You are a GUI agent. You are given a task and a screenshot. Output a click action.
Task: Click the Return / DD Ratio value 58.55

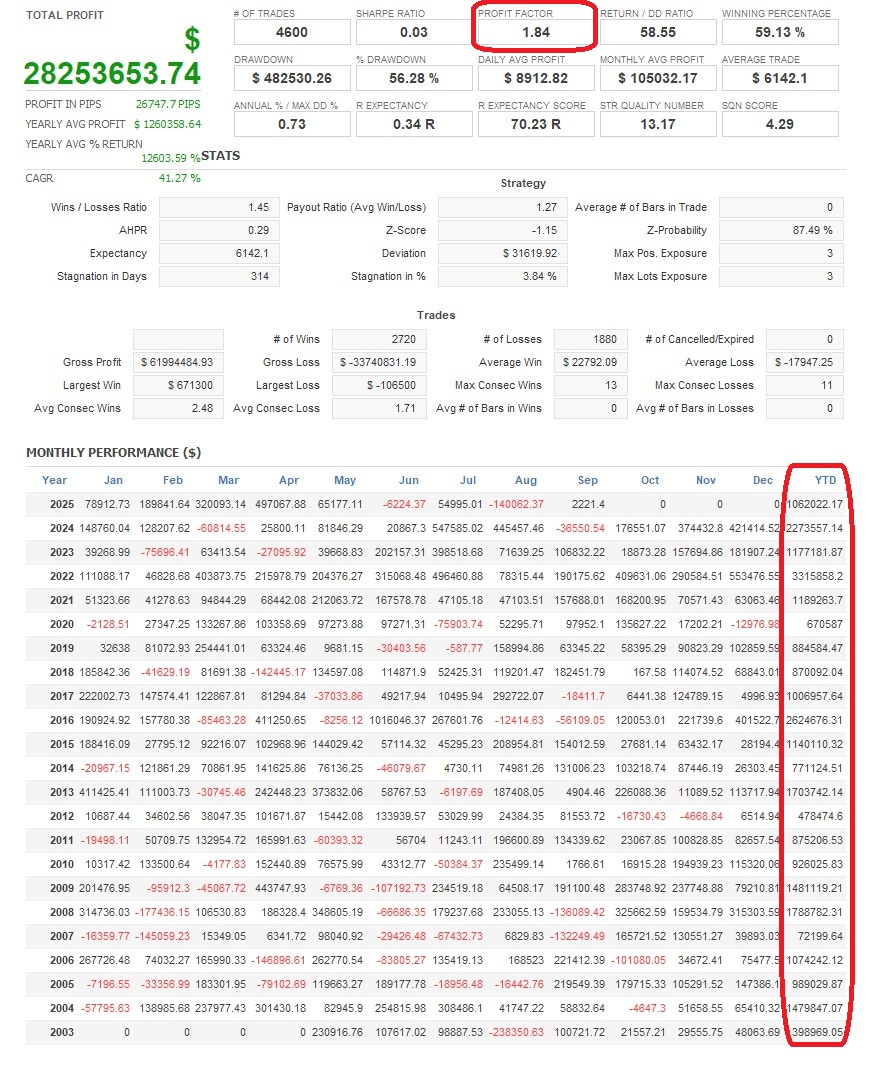coord(658,32)
